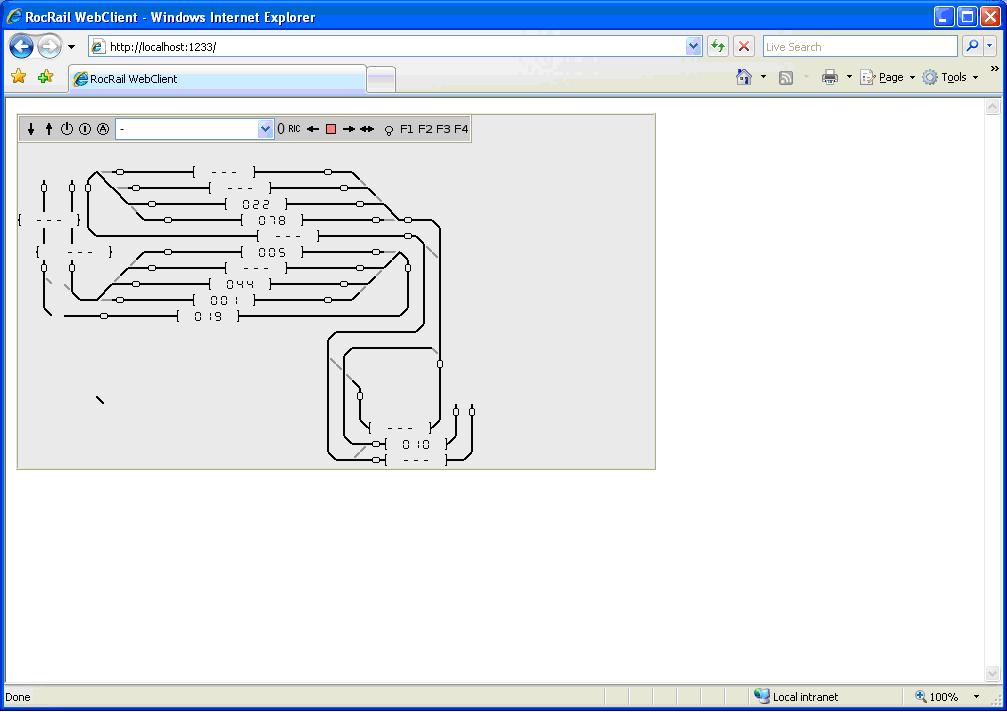Click inside the Live Search box
The width and height of the screenshot is (1007, 712).
[x=859, y=47]
